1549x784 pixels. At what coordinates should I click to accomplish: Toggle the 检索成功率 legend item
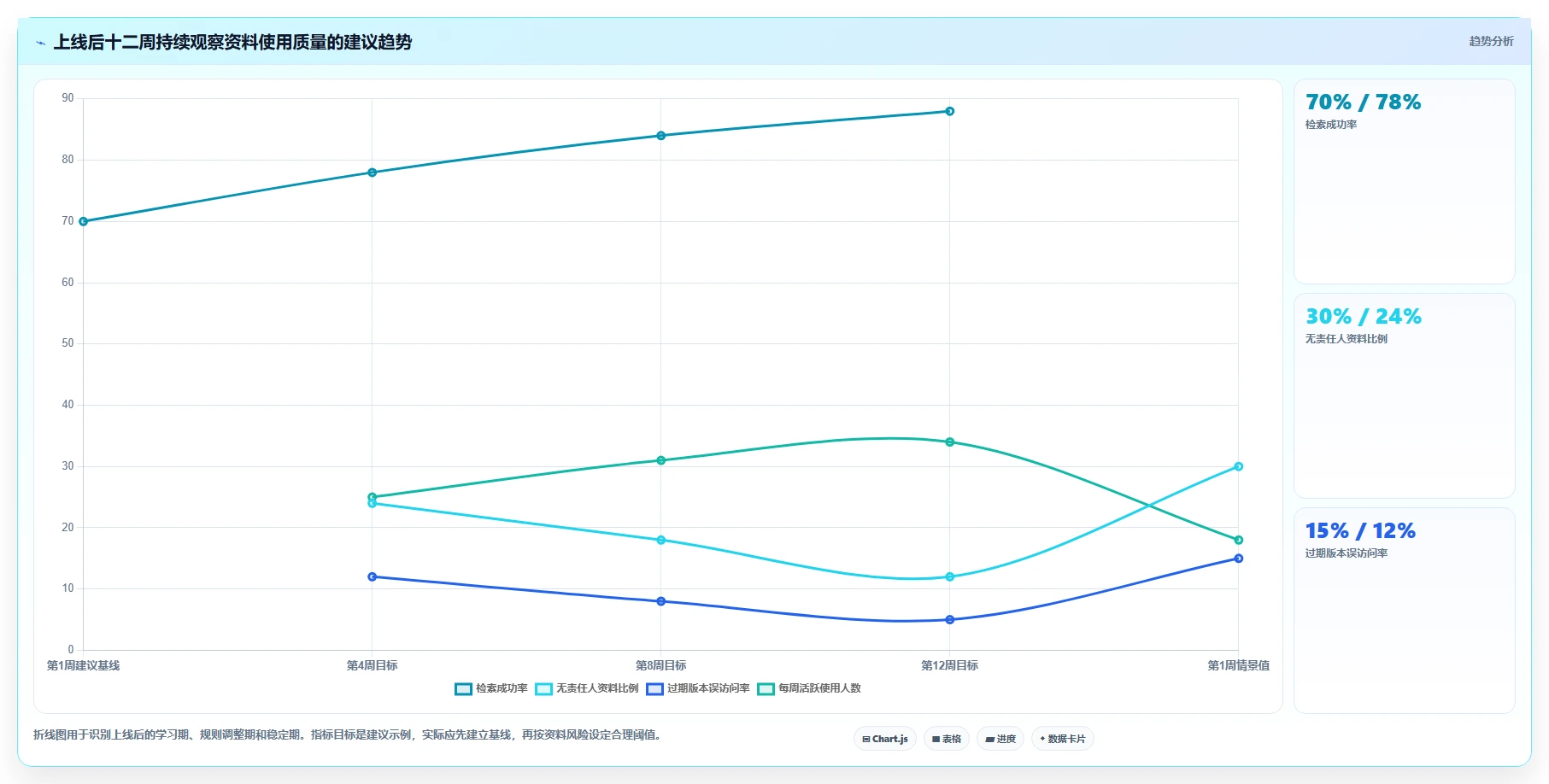tap(491, 688)
